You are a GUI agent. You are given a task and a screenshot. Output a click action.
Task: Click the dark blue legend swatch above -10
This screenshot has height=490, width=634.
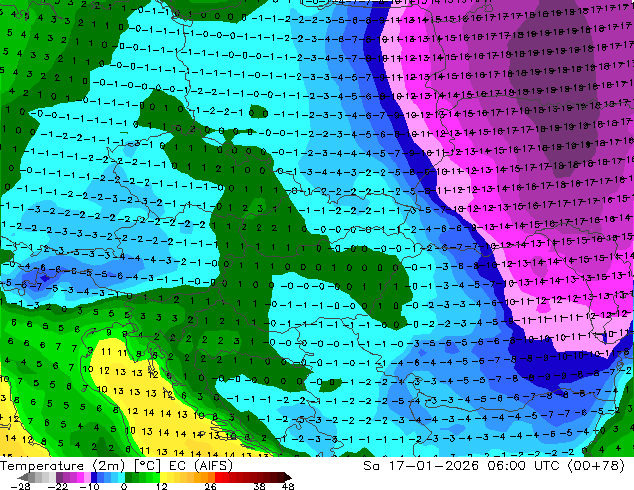click(x=94, y=477)
